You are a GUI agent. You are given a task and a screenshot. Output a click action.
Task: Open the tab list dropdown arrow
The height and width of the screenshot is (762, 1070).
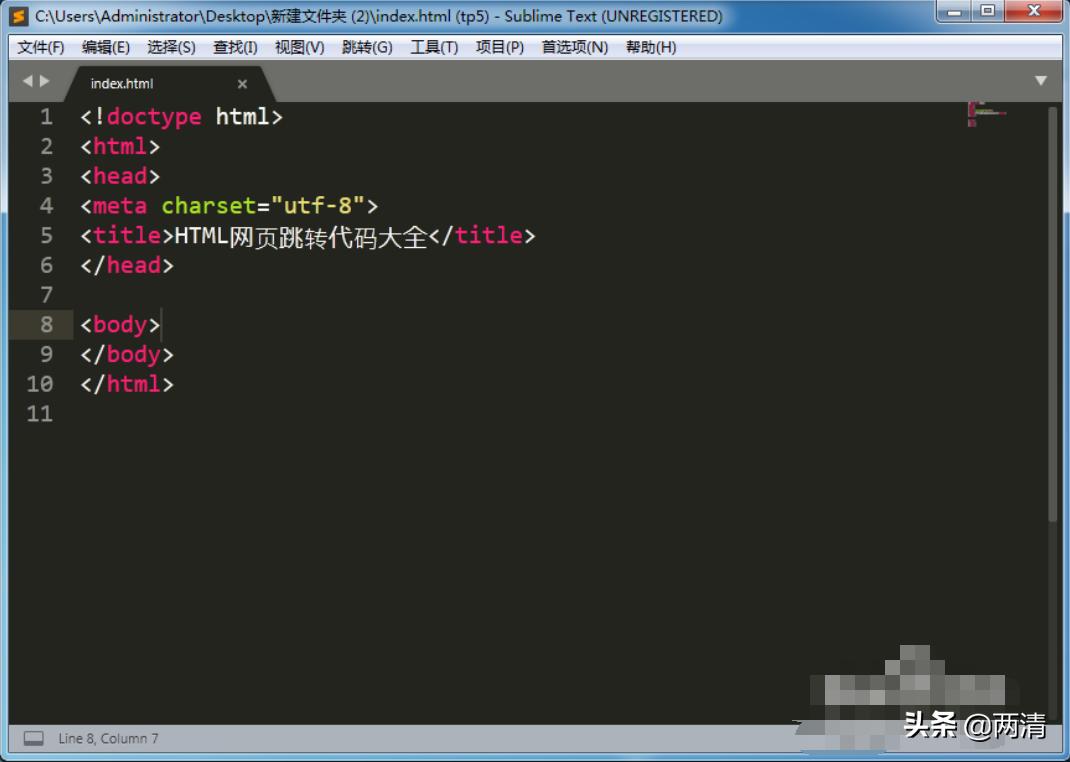pyautogui.click(x=1041, y=81)
